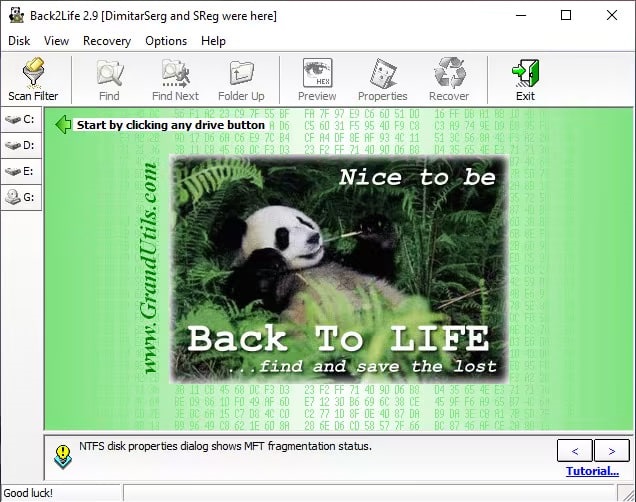Click the 'Good luck!' status text

pos(28,493)
